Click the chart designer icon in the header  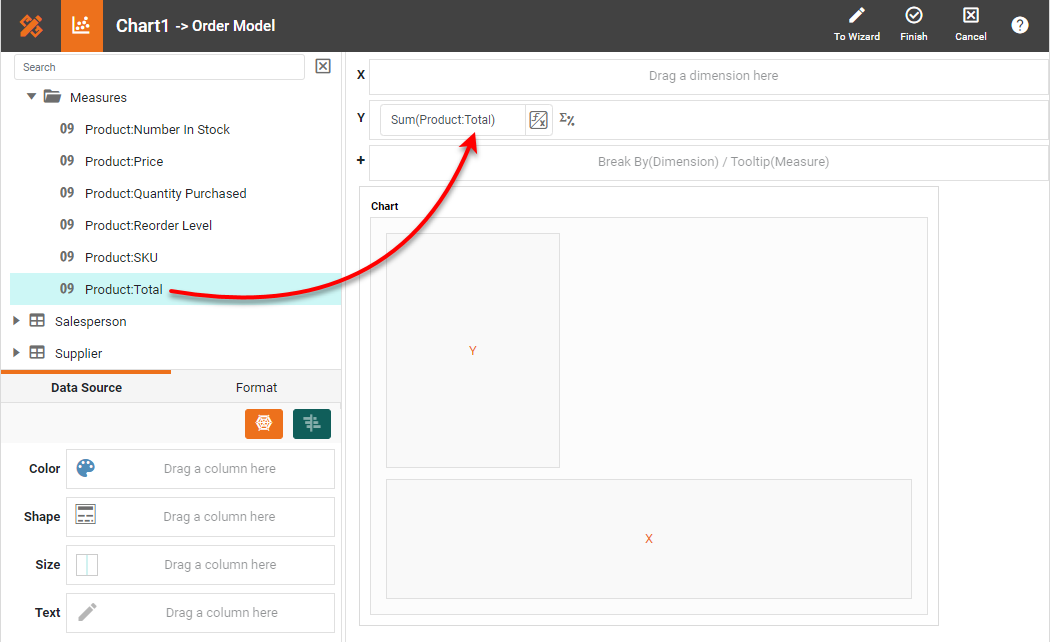pos(81,24)
